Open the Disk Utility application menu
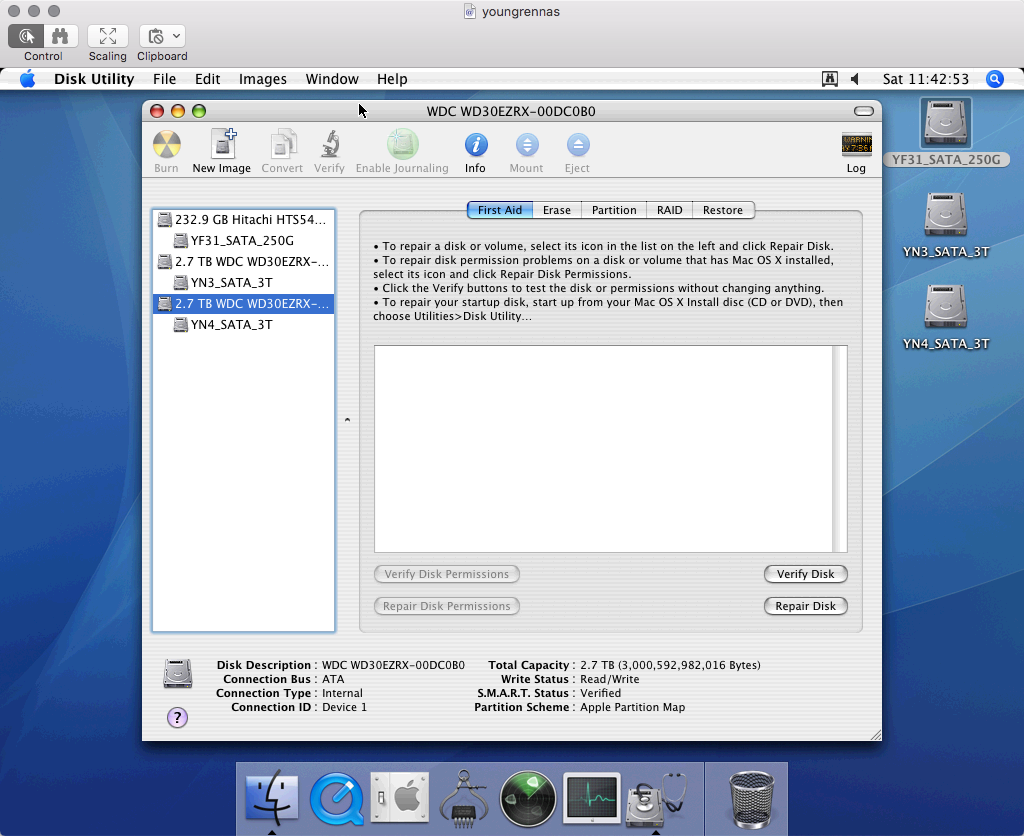1024x836 pixels. (x=94, y=79)
